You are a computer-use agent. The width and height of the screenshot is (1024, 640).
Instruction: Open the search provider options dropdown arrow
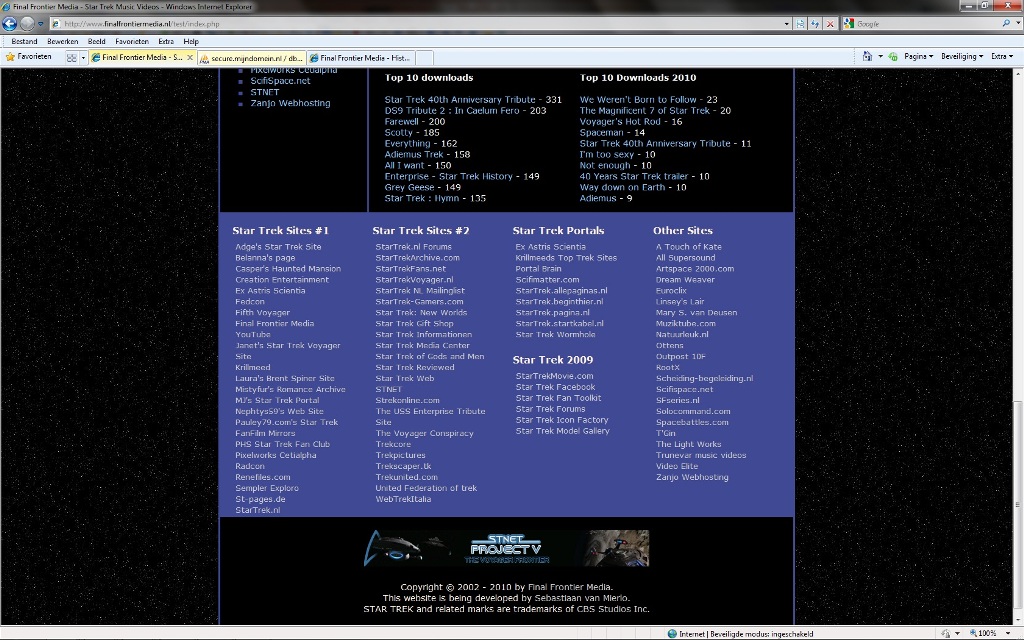pos(1016,24)
